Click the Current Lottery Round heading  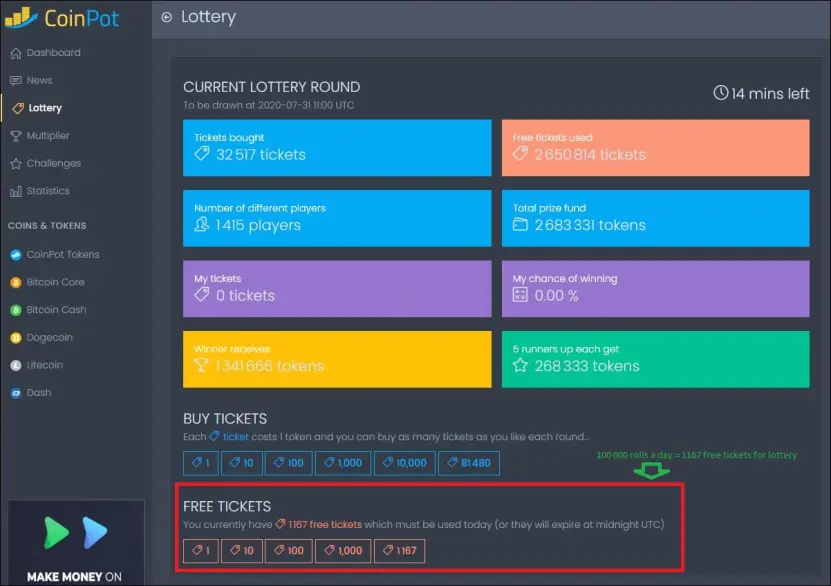click(x=271, y=87)
